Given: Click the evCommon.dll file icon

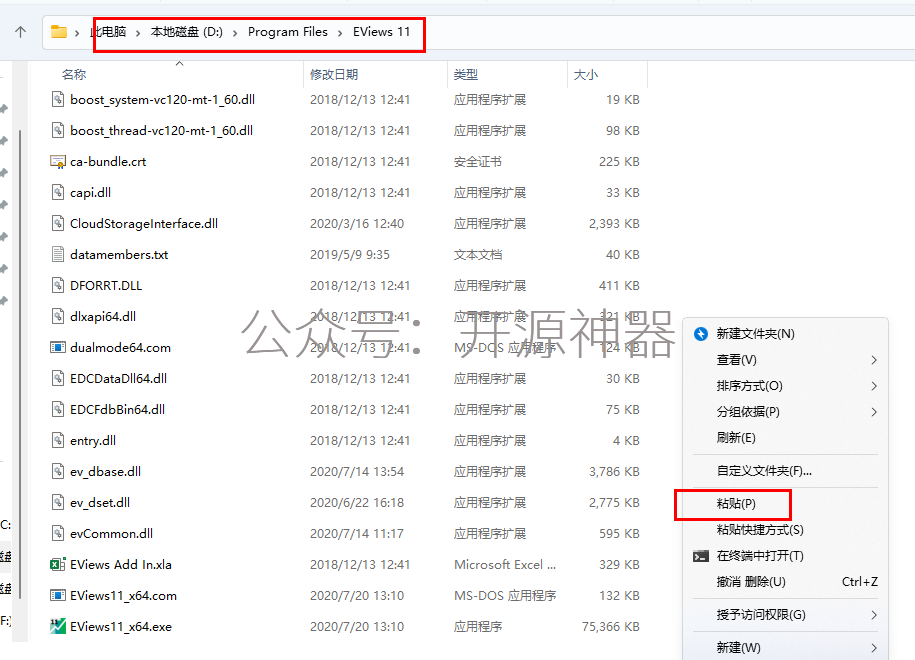Looking at the screenshot, I should (x=58, y=533).
